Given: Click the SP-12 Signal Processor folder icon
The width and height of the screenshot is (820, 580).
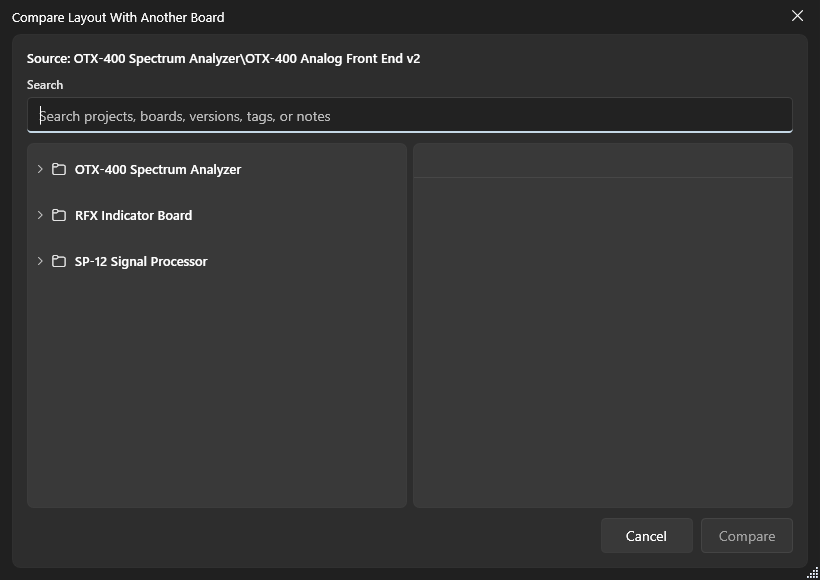Looking at the screenshot, I should click(x=59, y=261).
